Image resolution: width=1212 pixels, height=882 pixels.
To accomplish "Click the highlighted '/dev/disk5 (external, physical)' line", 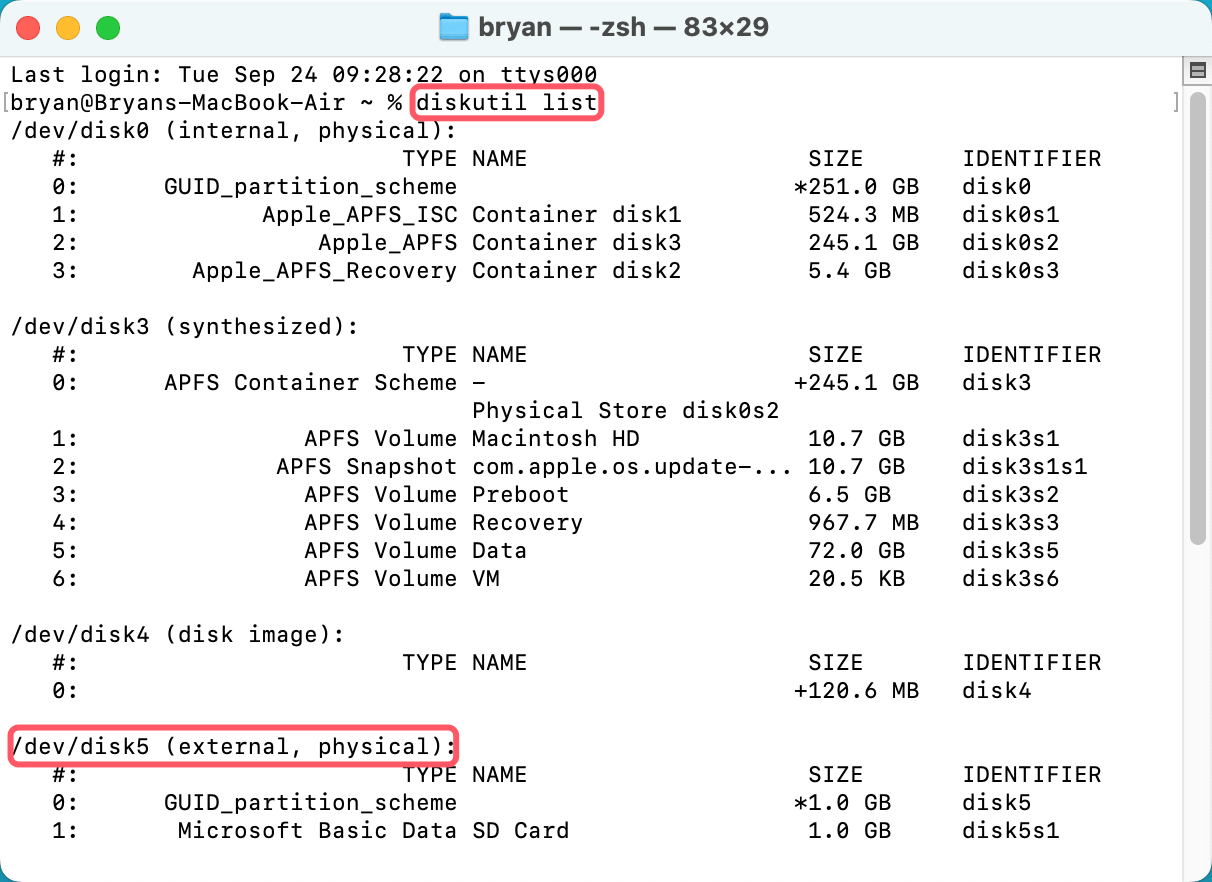I will click(x=232, y=746).
